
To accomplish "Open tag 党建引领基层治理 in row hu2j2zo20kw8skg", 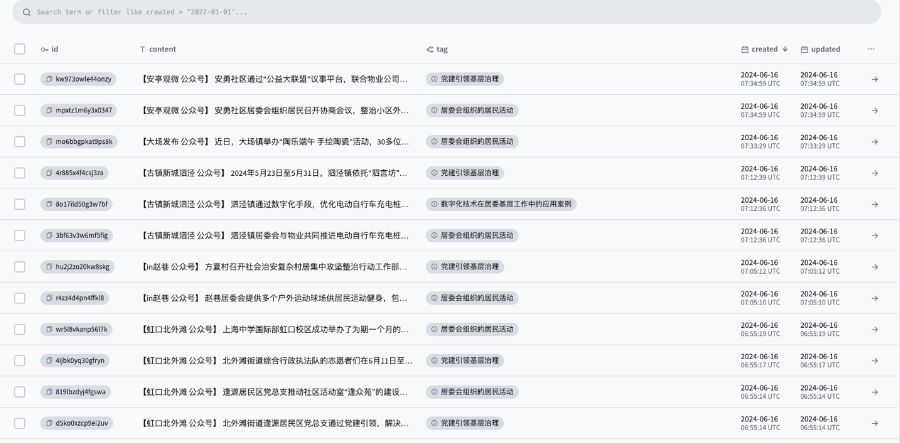I will pyautogui.click(x=465, y=267).
